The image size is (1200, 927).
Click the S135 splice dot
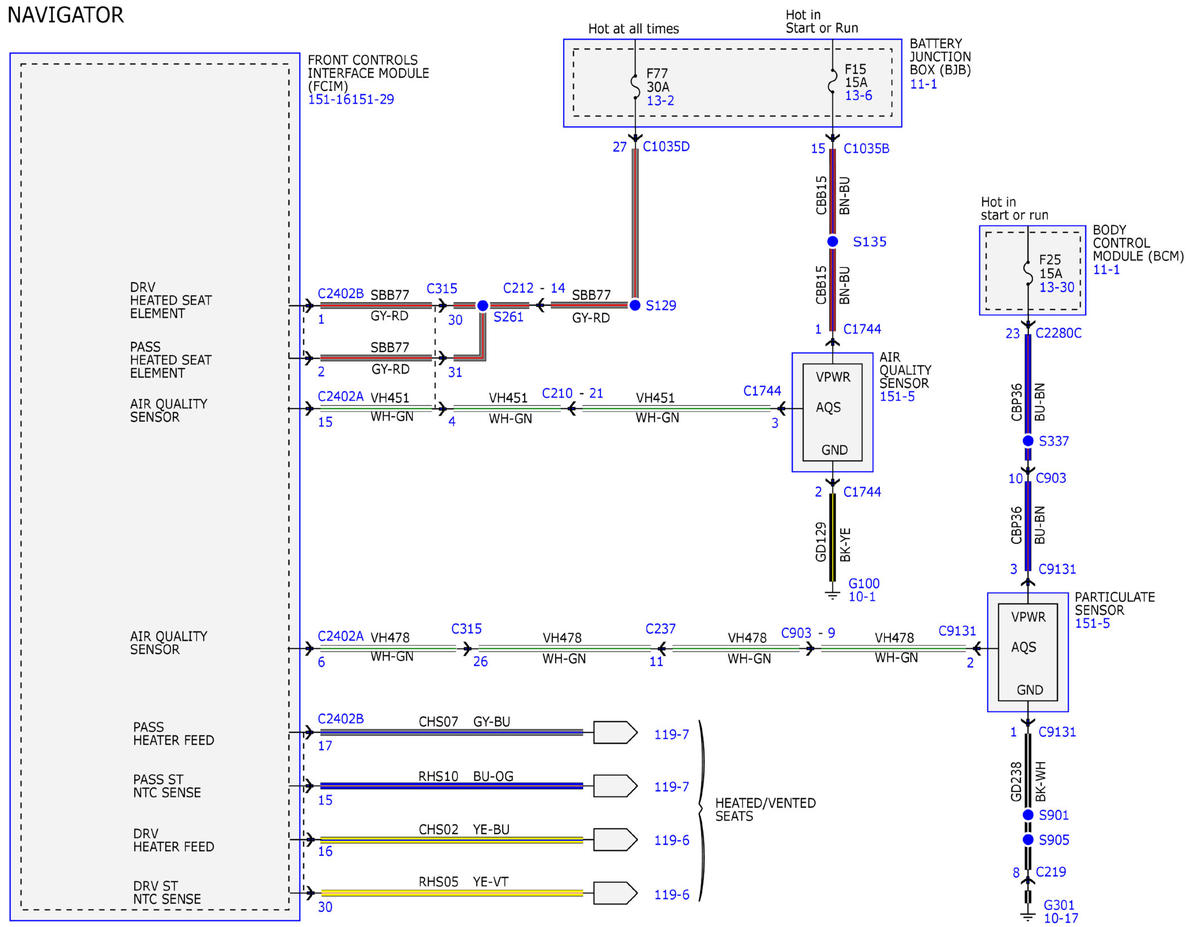point(832,242)
